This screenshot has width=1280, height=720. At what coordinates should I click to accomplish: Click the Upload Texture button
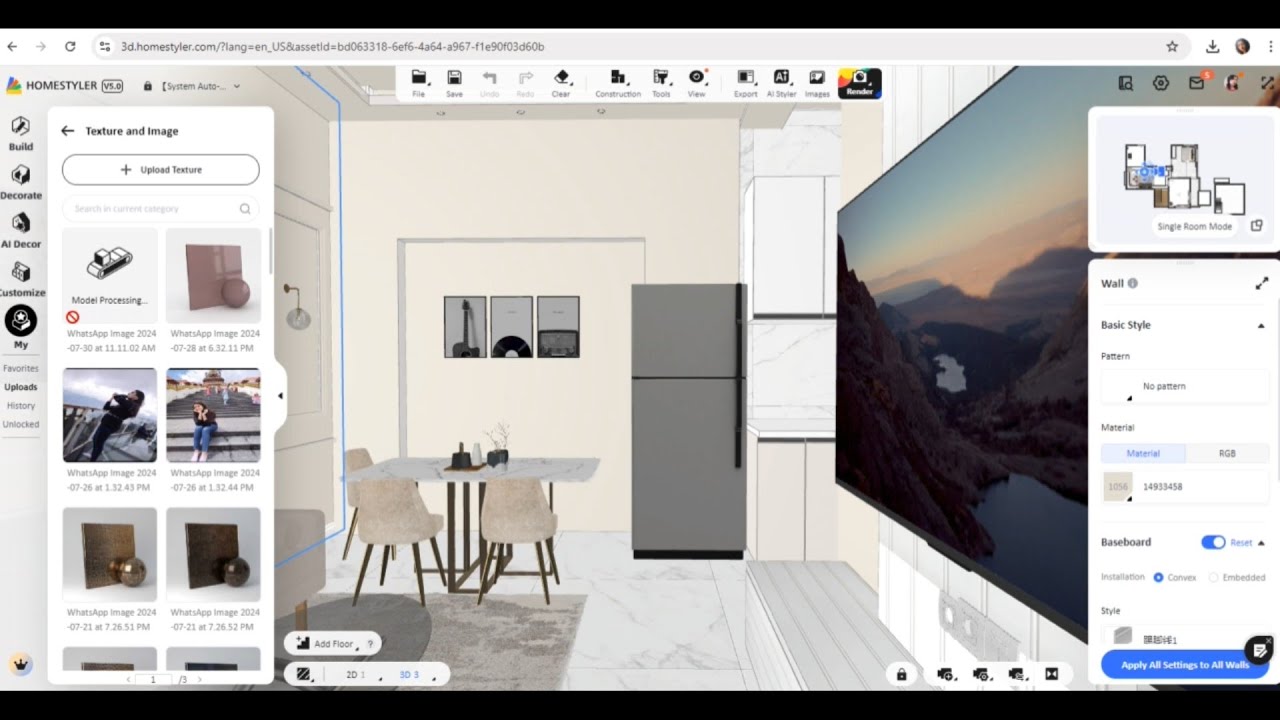pos(160,170)
